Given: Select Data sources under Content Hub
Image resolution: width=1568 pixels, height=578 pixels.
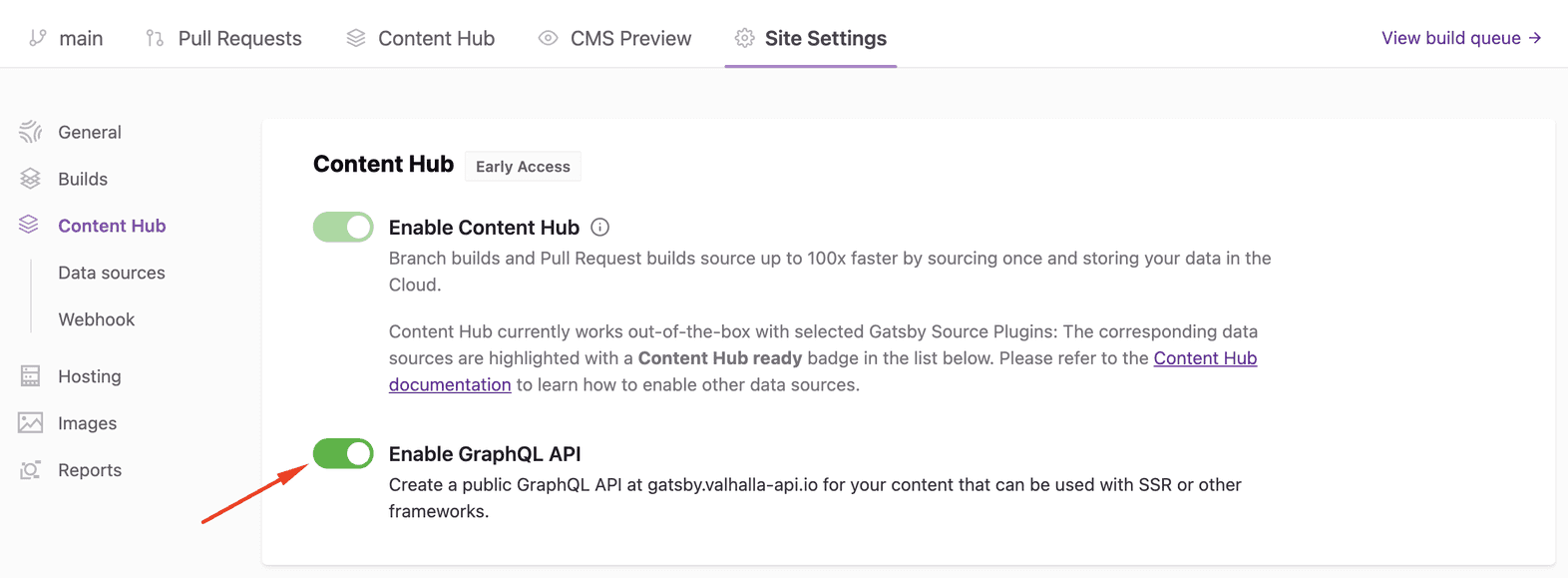Looking at the screenshot, I should tap(111, 273).
